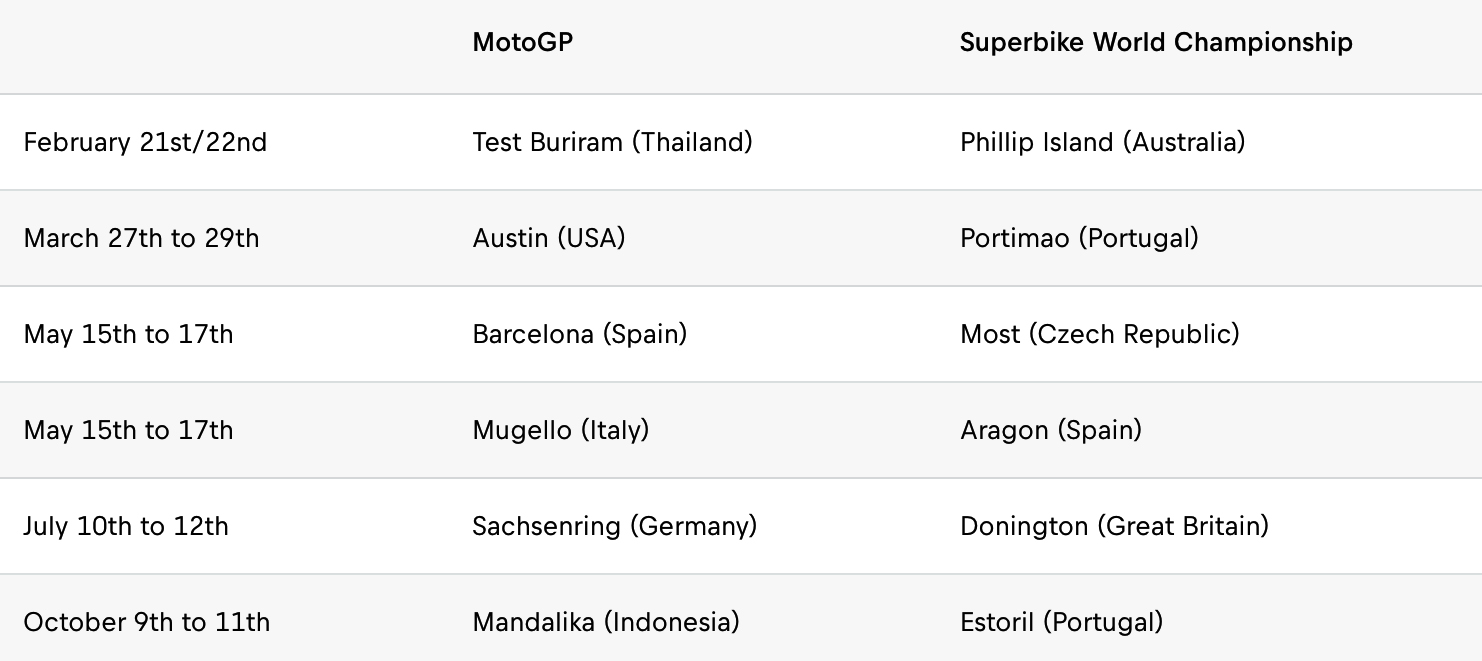Select the Donington (Great Britain) entry
This screenshot has height=661, width=1482.
pyautogui.click(x=1114, y=526)
